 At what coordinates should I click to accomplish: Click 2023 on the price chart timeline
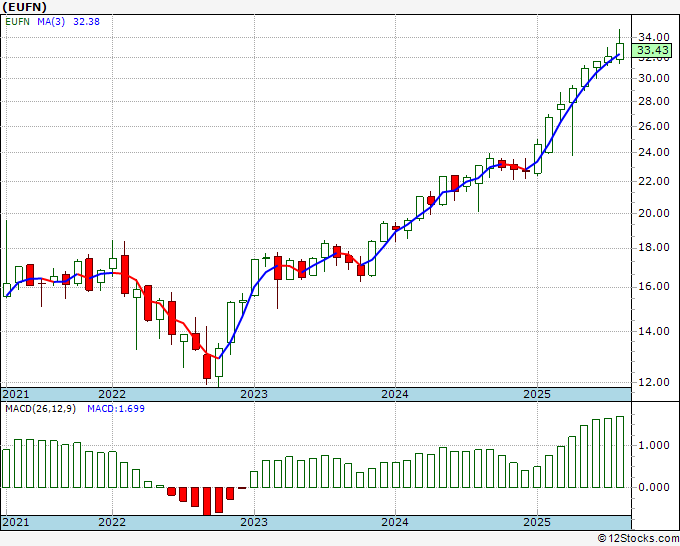pos(254,394)
